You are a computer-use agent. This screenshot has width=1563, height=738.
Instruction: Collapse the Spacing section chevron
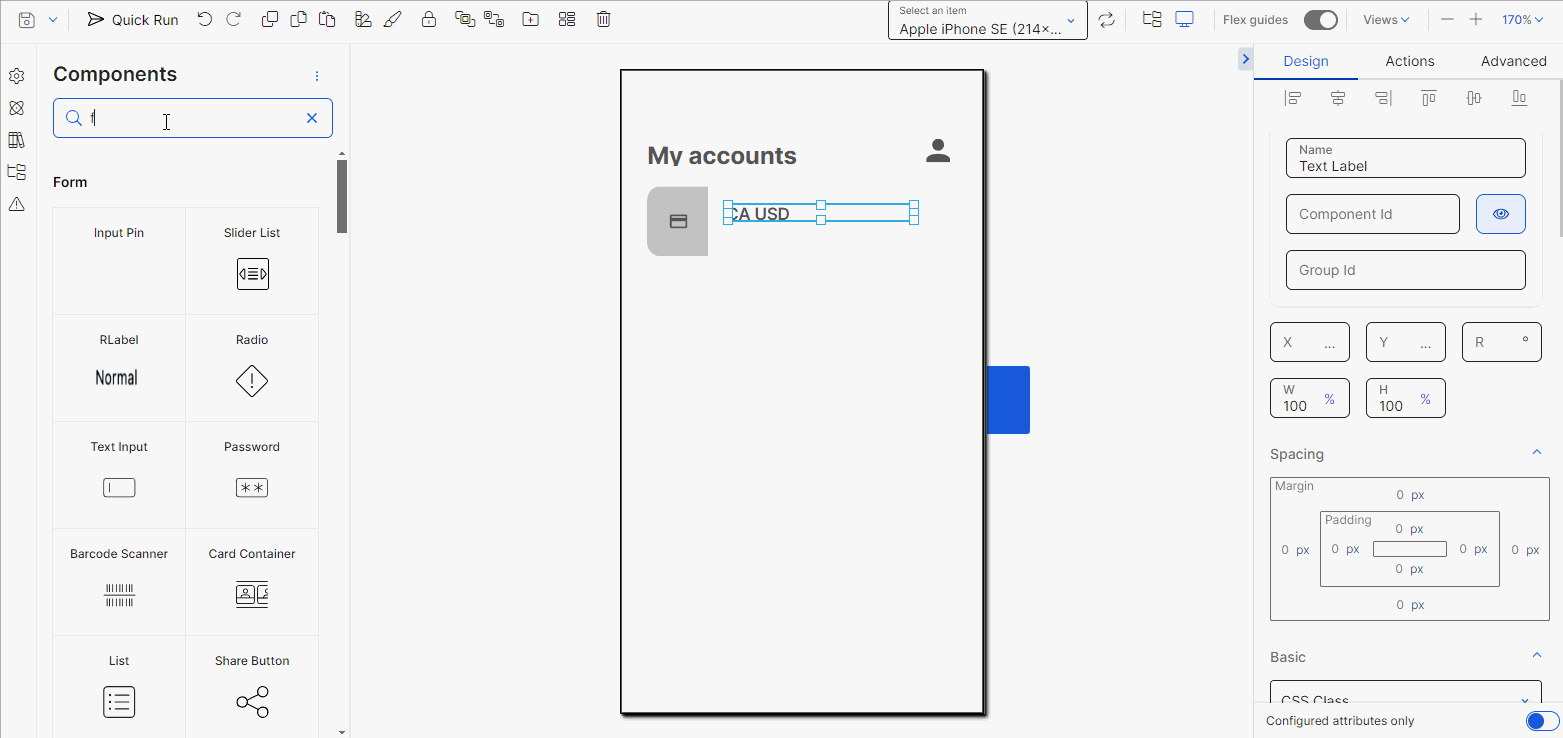point(1537,452)
